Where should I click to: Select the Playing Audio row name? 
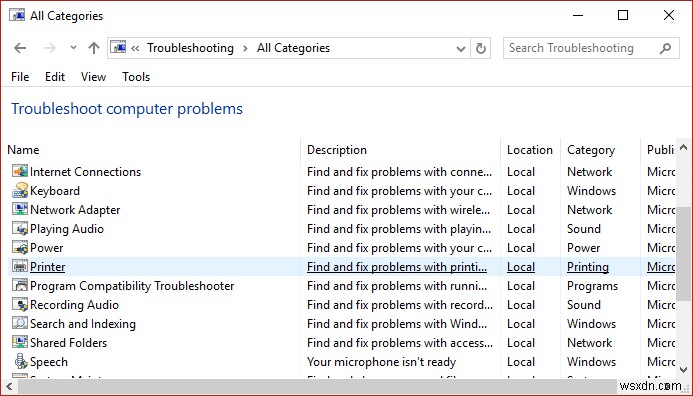click(x=67, y=228)
